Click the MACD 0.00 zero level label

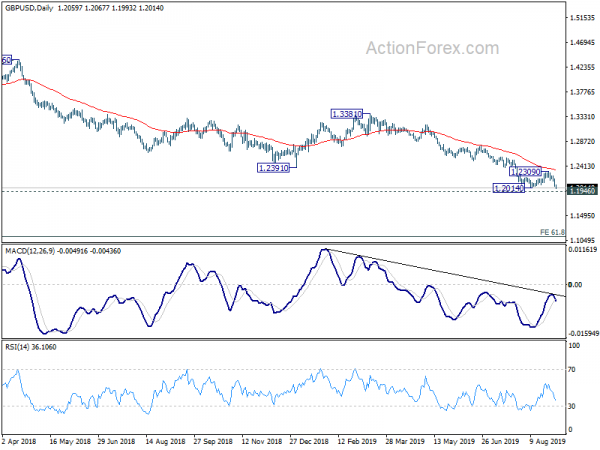(x=575, y=285)
